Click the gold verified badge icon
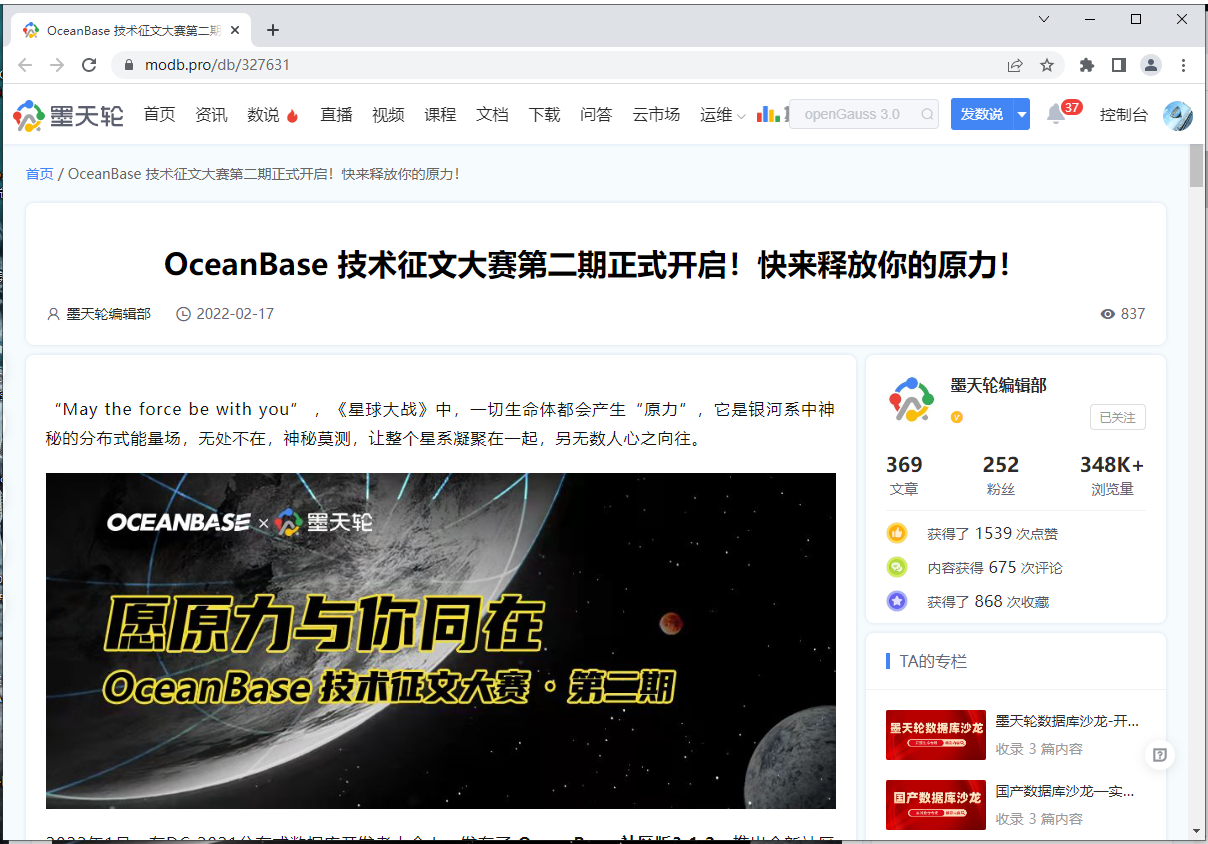1208x844 pixels. point(957,417)
